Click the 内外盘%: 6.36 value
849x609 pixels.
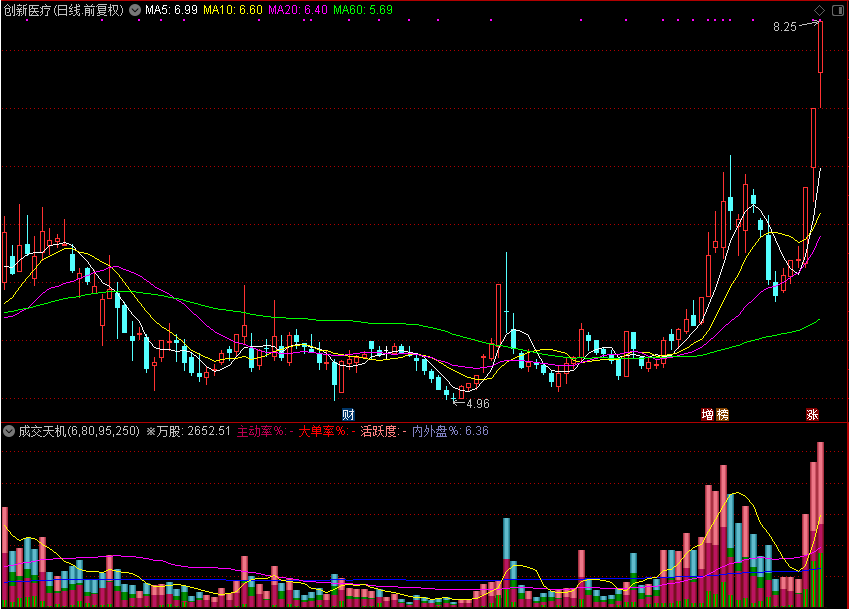pos(450,431)
